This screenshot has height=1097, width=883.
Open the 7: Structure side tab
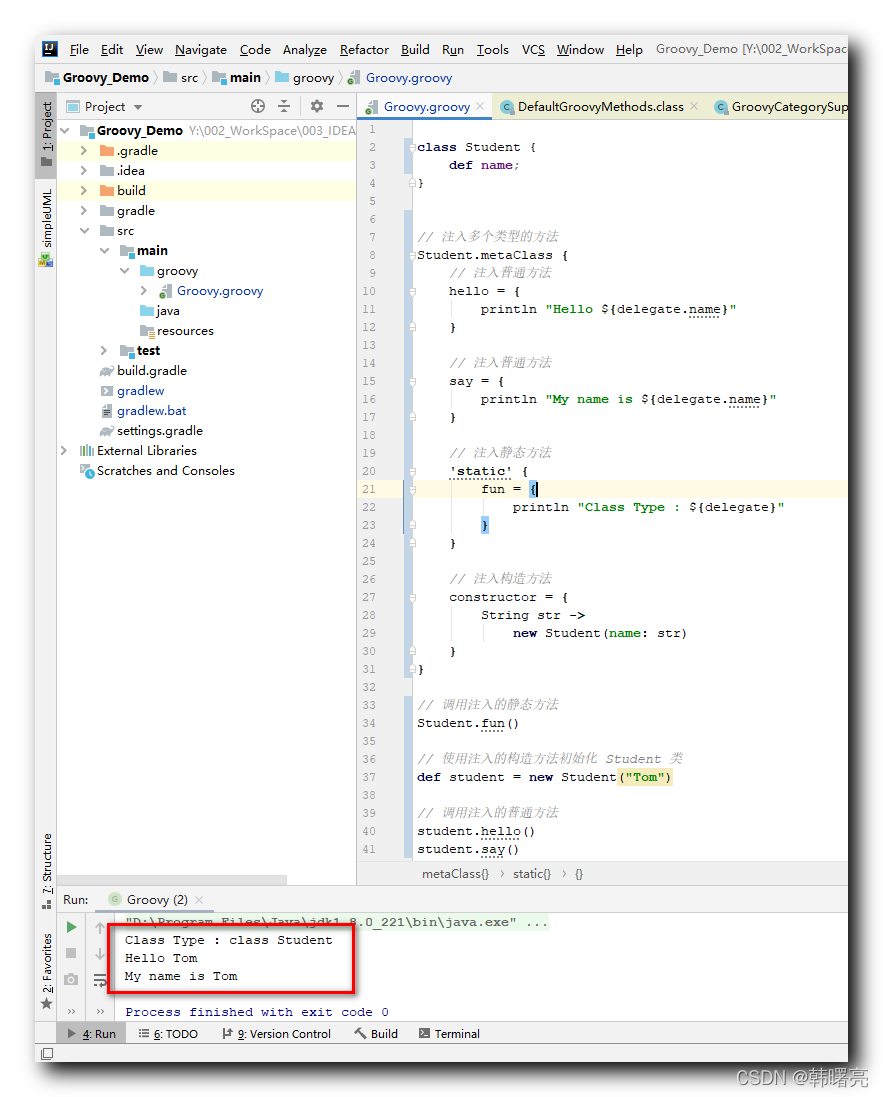coord(46,870)
